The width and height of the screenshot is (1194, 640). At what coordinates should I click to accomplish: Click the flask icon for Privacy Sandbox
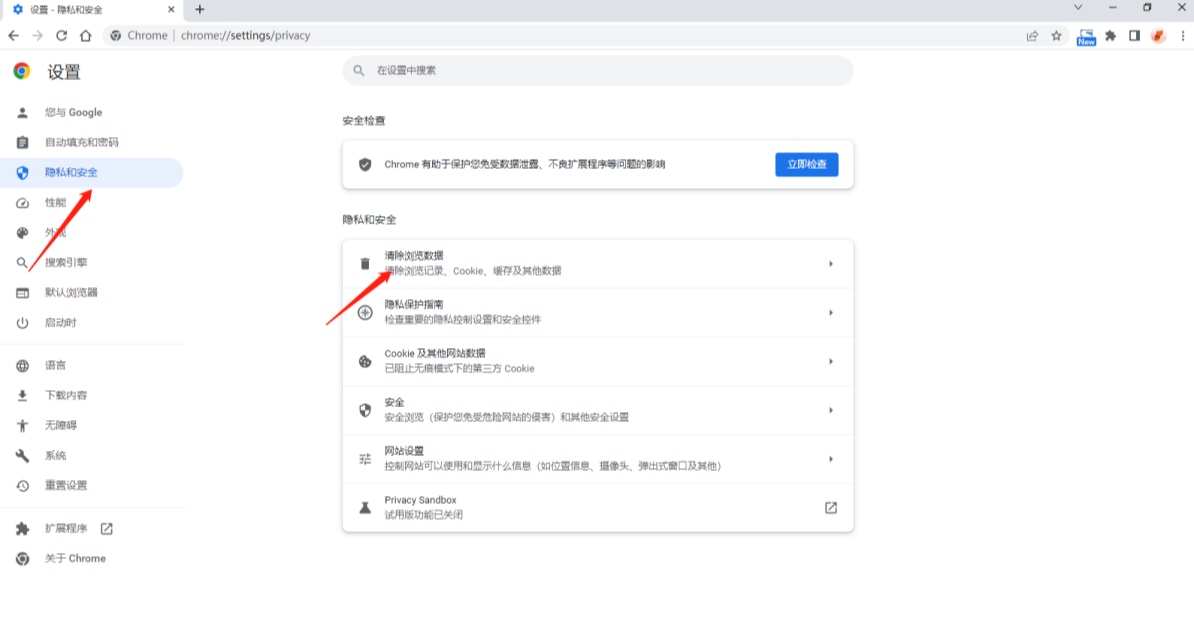[366, 507]
